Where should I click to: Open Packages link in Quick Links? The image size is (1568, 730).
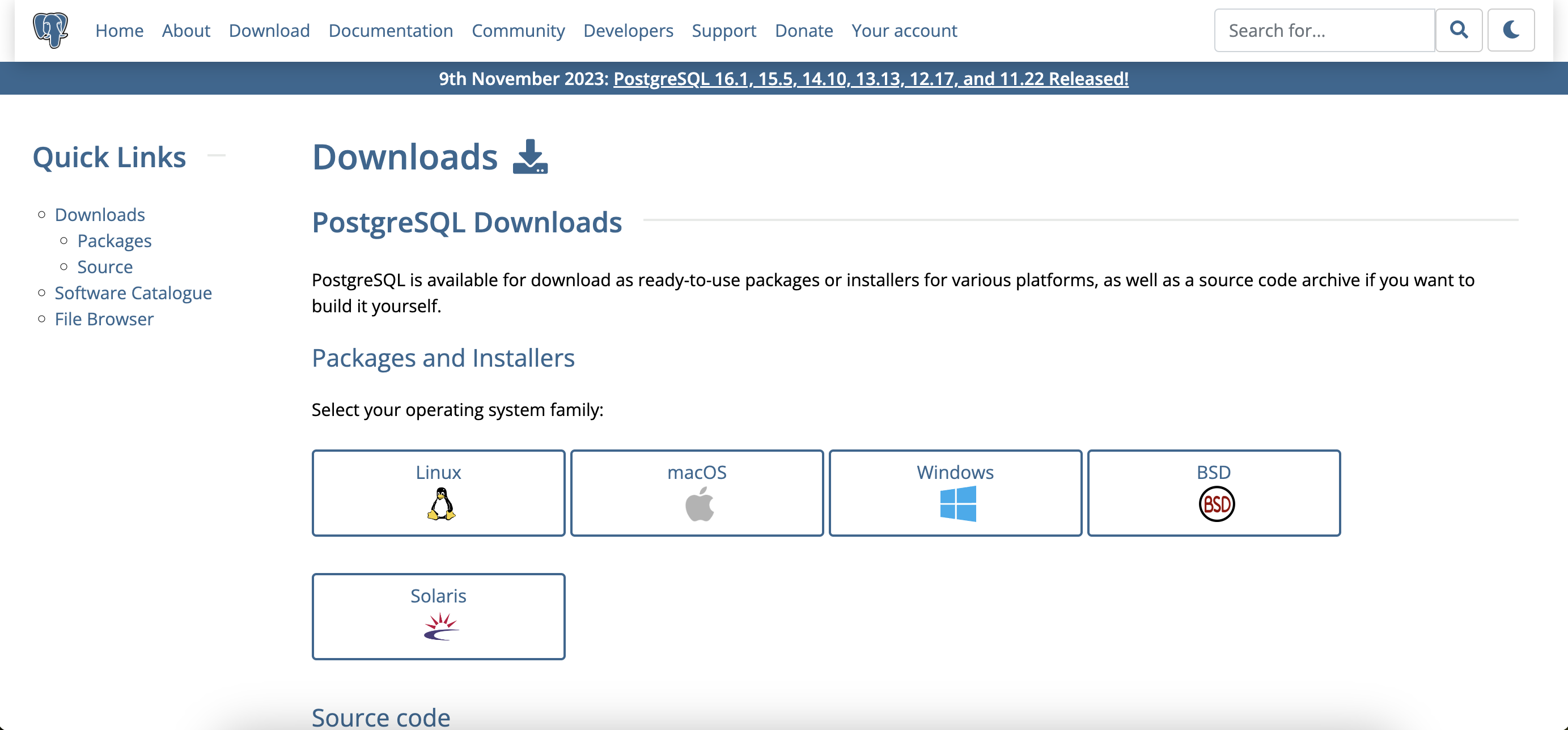point(115,241)
